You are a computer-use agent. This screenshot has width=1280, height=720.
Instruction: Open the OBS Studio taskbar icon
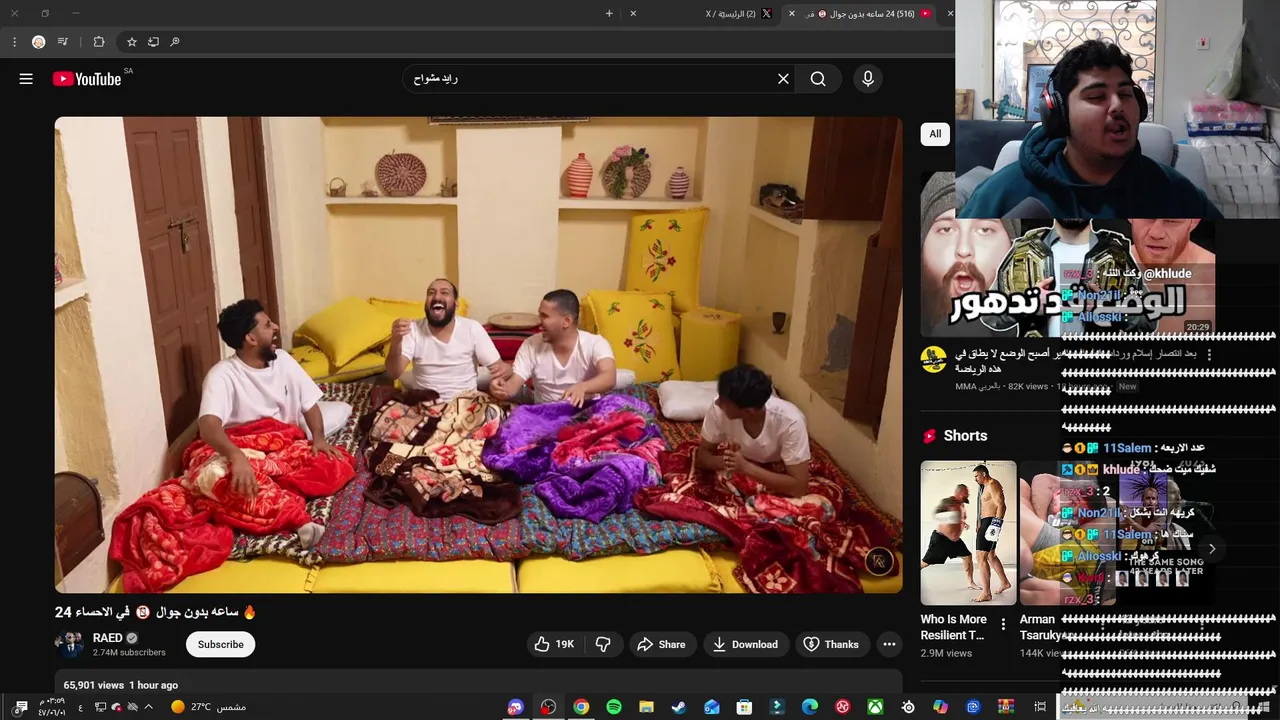tap(548, 707)
